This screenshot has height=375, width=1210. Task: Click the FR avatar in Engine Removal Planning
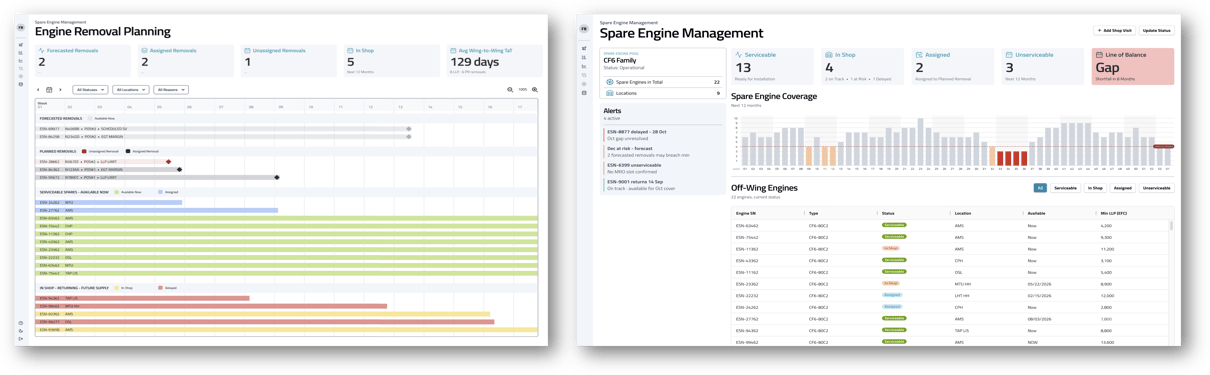[20, 28]
